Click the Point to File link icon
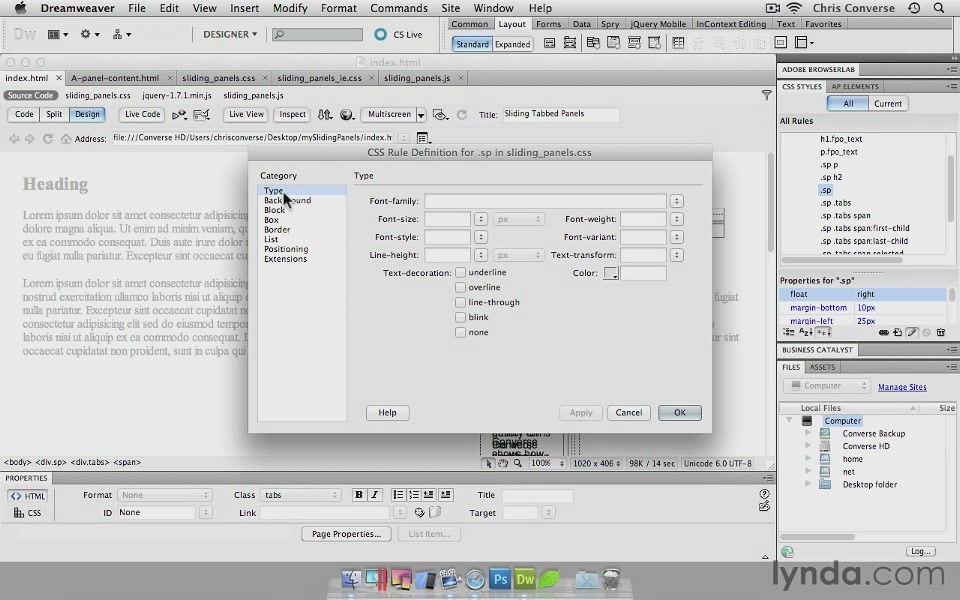This screenshot has height=600, width=960. click(x=419, y=512)
